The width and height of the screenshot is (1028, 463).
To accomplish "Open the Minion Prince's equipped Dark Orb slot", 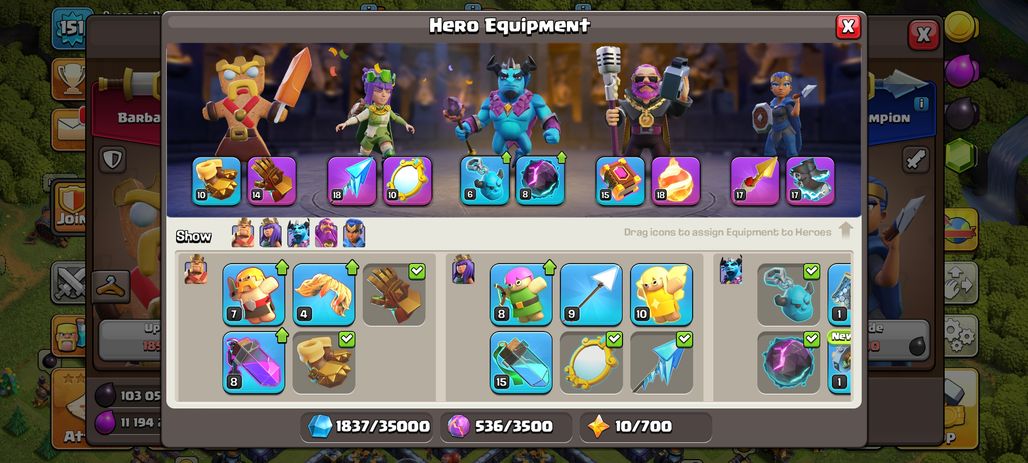I will click(x=540, y=180).
